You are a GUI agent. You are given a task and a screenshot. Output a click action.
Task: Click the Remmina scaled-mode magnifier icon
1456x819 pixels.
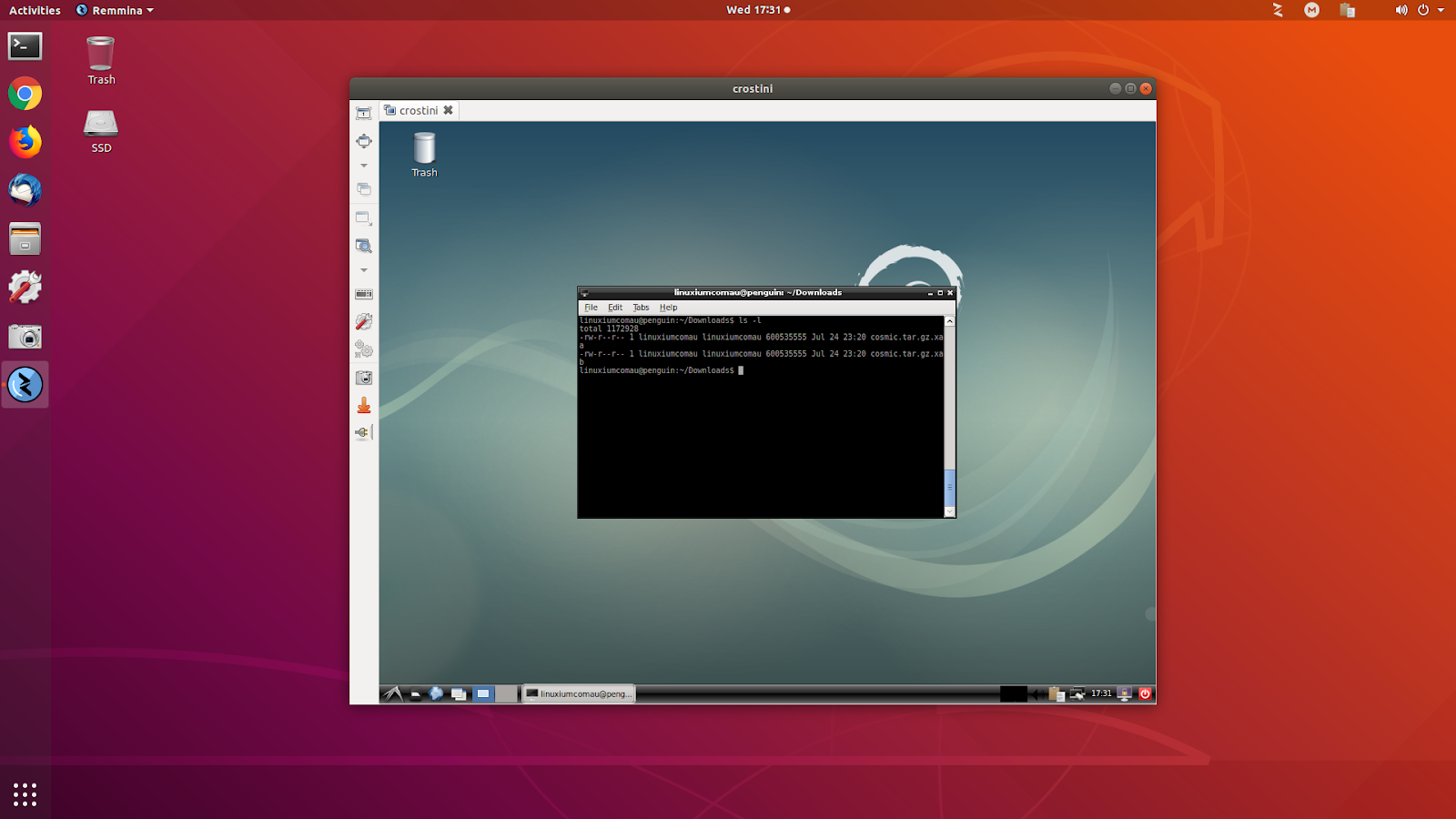[x=364, y=245]
